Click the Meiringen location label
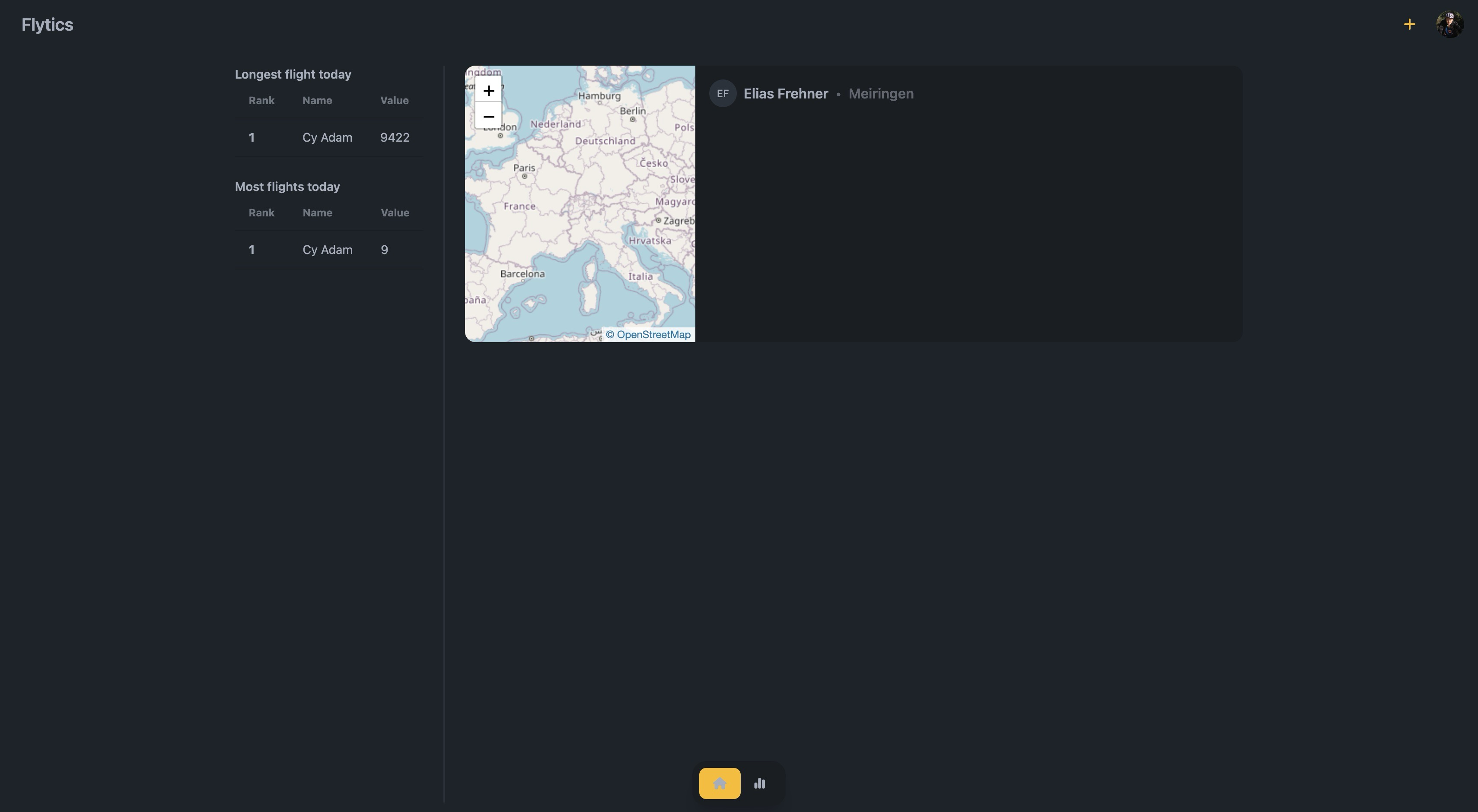Screen dimensions: 1478x812 (x=881, y=93)
